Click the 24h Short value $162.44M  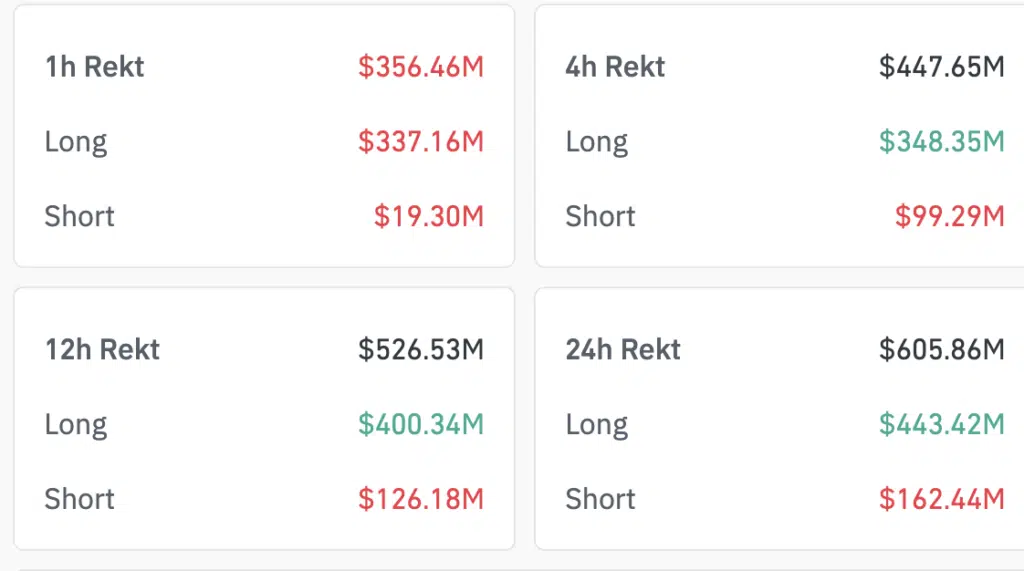tap(941, 498)
